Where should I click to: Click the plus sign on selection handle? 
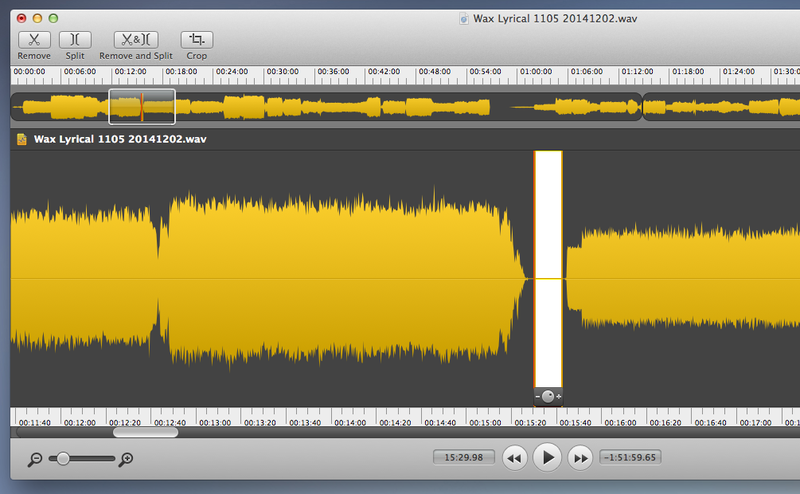[558, 397]
